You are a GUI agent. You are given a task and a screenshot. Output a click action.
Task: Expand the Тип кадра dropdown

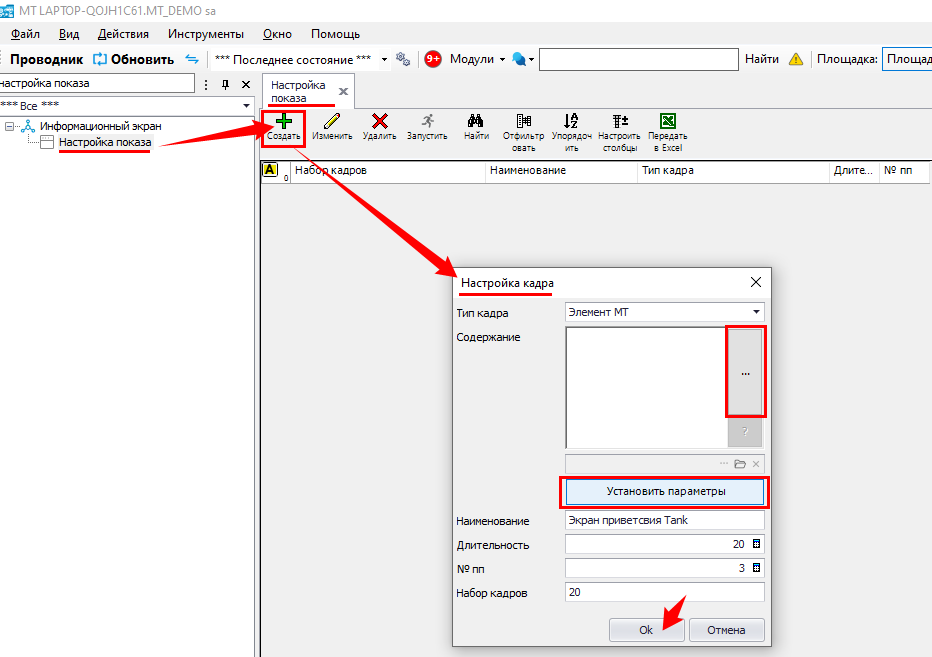(x=756, y=312)
